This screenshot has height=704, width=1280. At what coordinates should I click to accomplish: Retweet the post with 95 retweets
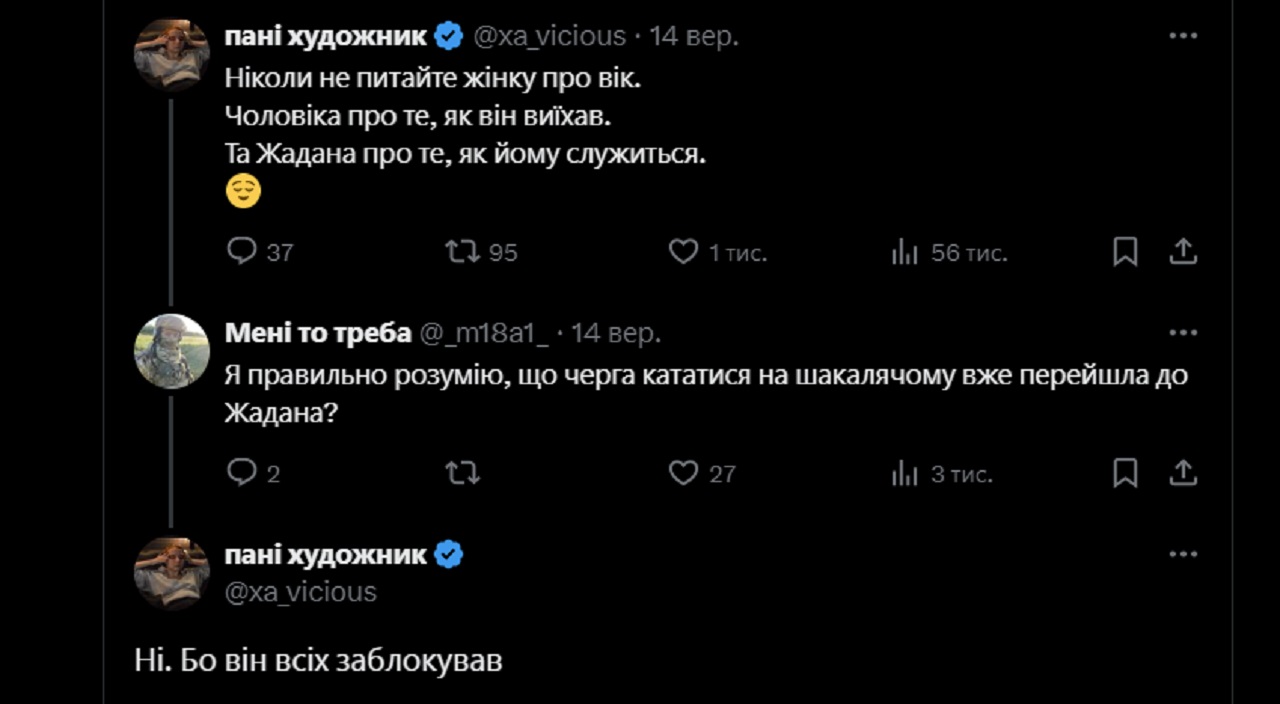point(463,252)
